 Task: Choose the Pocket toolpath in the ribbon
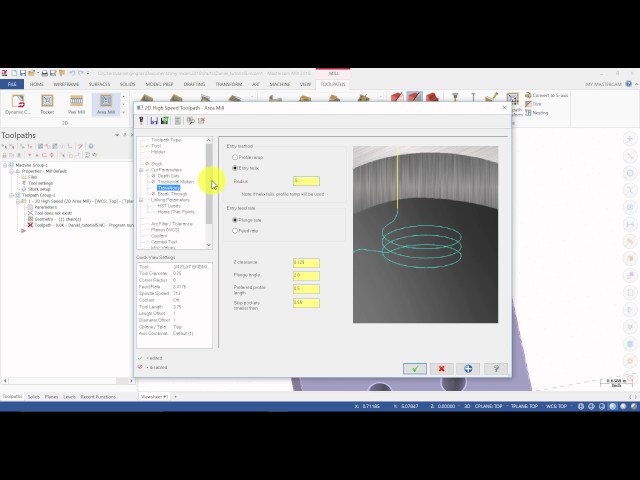pyautogui.click(x=47, y=104)
